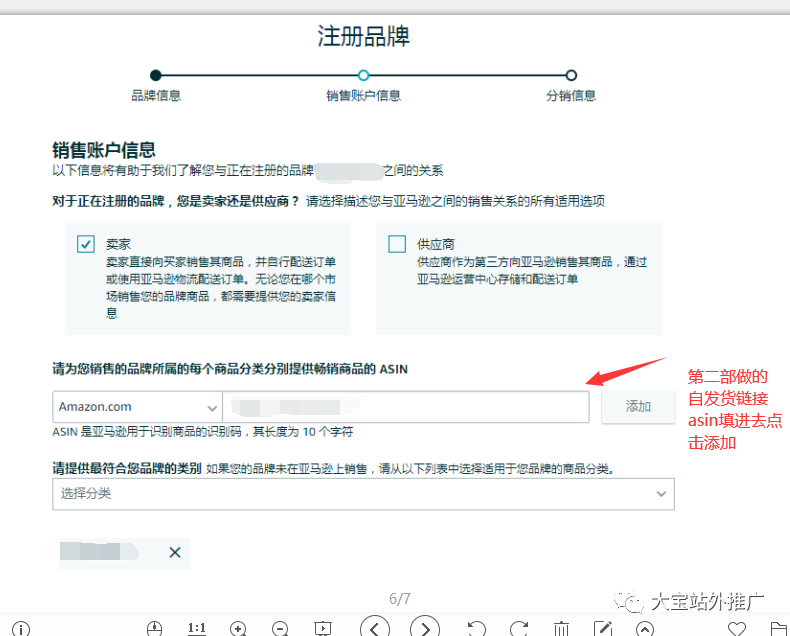The image size is (790, 636).
Task: Go to next image arrow
Action: click(425, 628)
